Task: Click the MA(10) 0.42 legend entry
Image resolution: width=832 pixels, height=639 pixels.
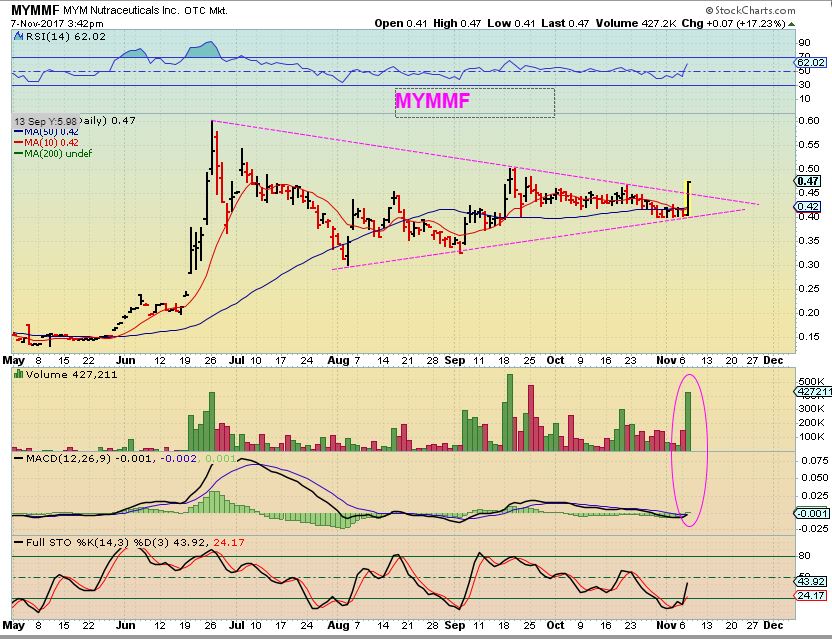Action: coord(46,142)
